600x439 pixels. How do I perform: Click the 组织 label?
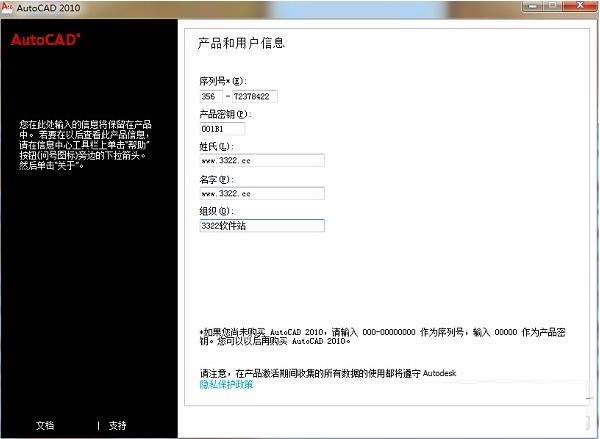217,211
